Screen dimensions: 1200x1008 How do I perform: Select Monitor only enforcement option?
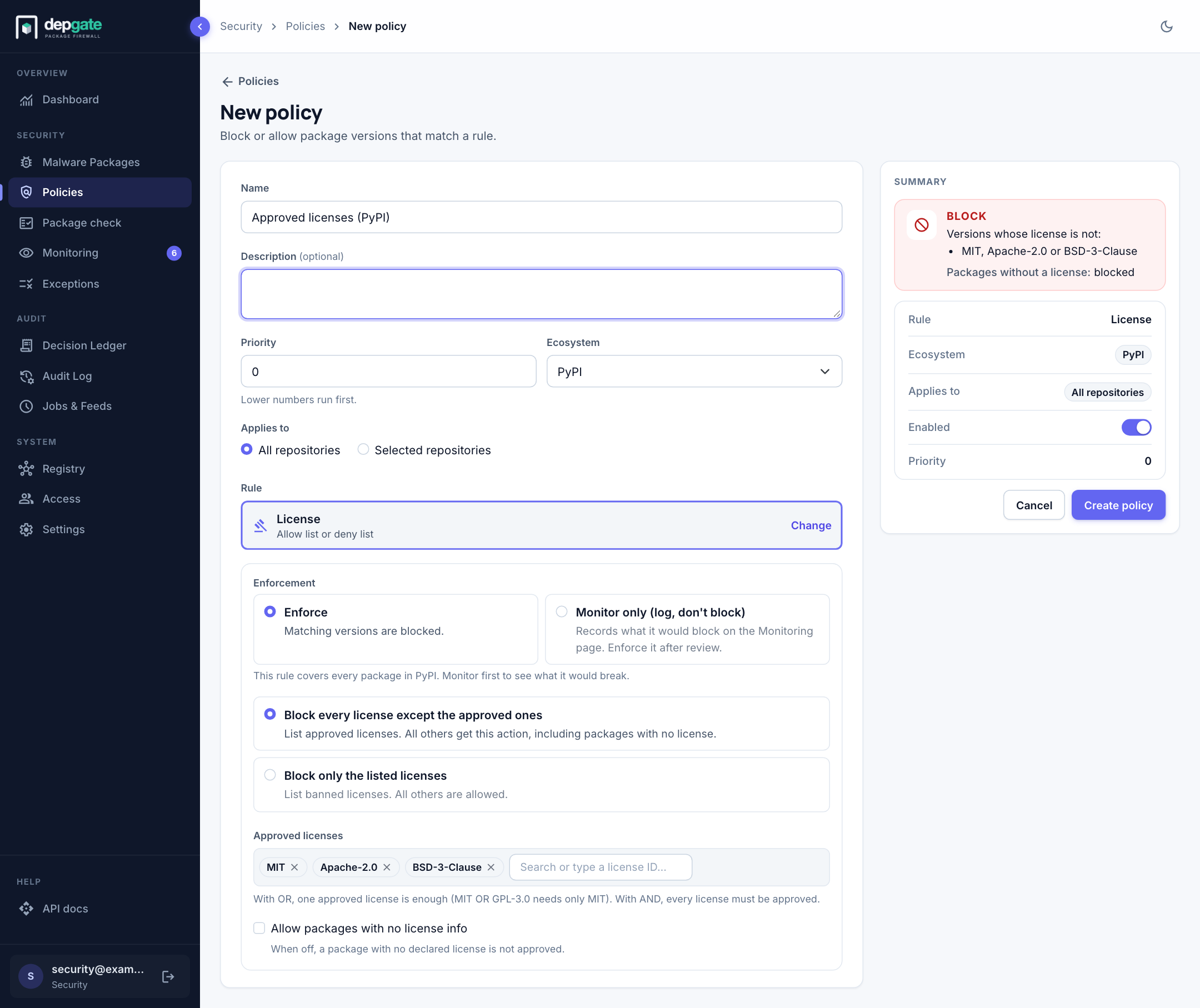click(687, 629)
